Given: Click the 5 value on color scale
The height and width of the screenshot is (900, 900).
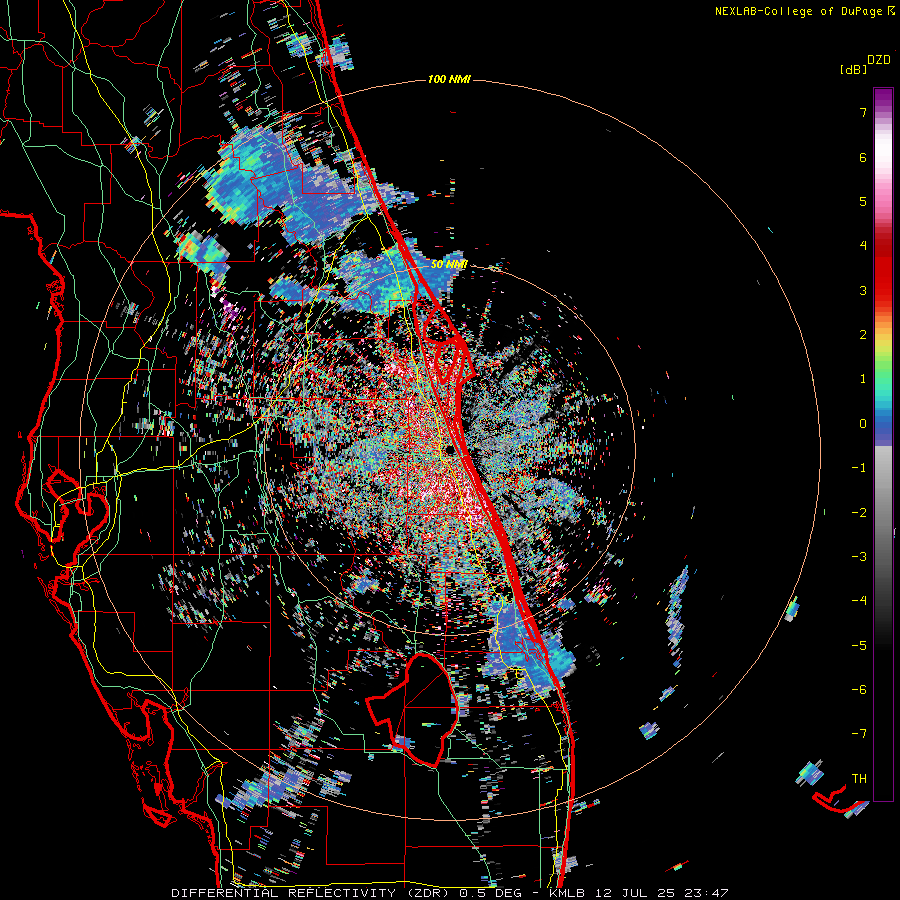Looking at the screenshot, I should [863, 201].
